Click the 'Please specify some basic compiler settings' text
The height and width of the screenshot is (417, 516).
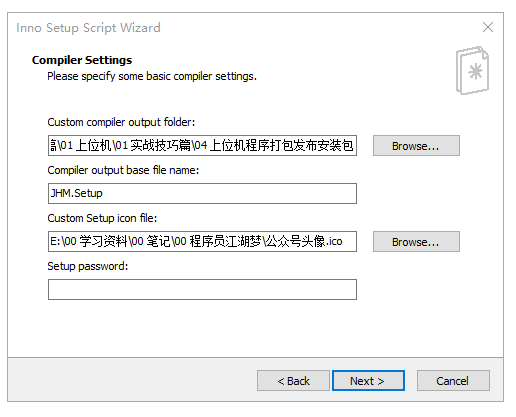click(x=152, y=76)
